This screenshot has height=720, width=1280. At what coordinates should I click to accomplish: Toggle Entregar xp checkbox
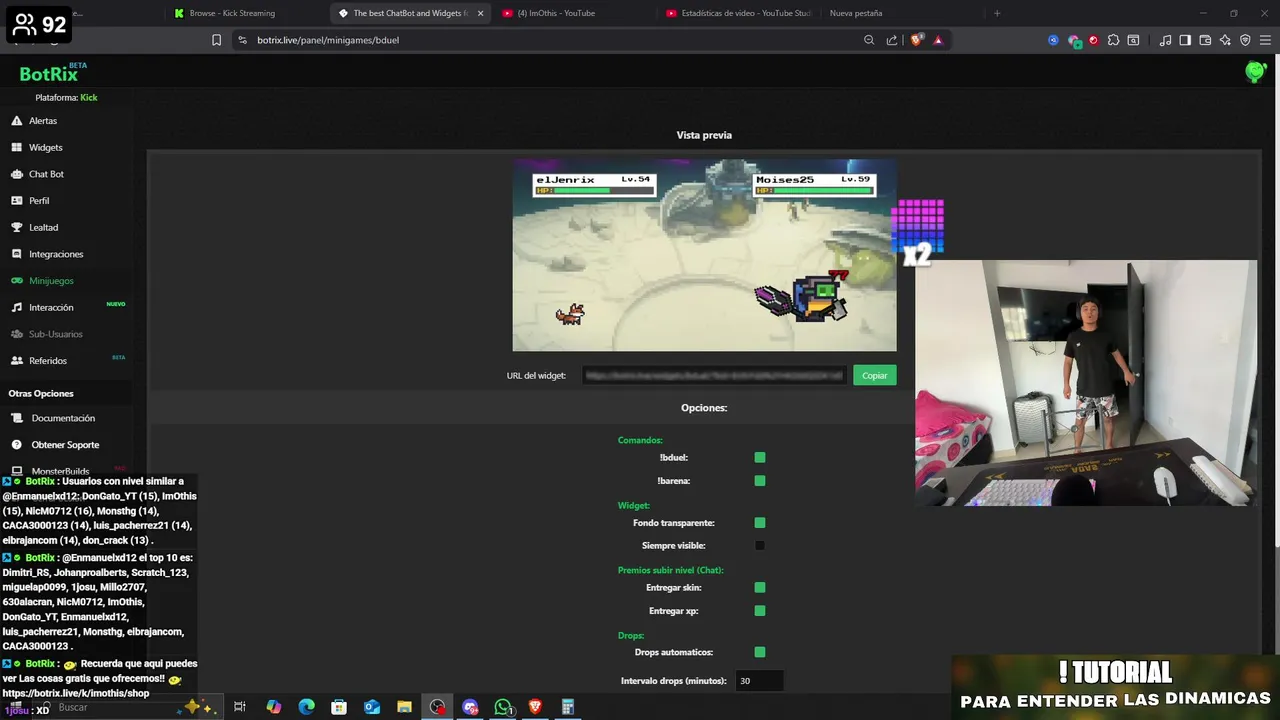760,611
